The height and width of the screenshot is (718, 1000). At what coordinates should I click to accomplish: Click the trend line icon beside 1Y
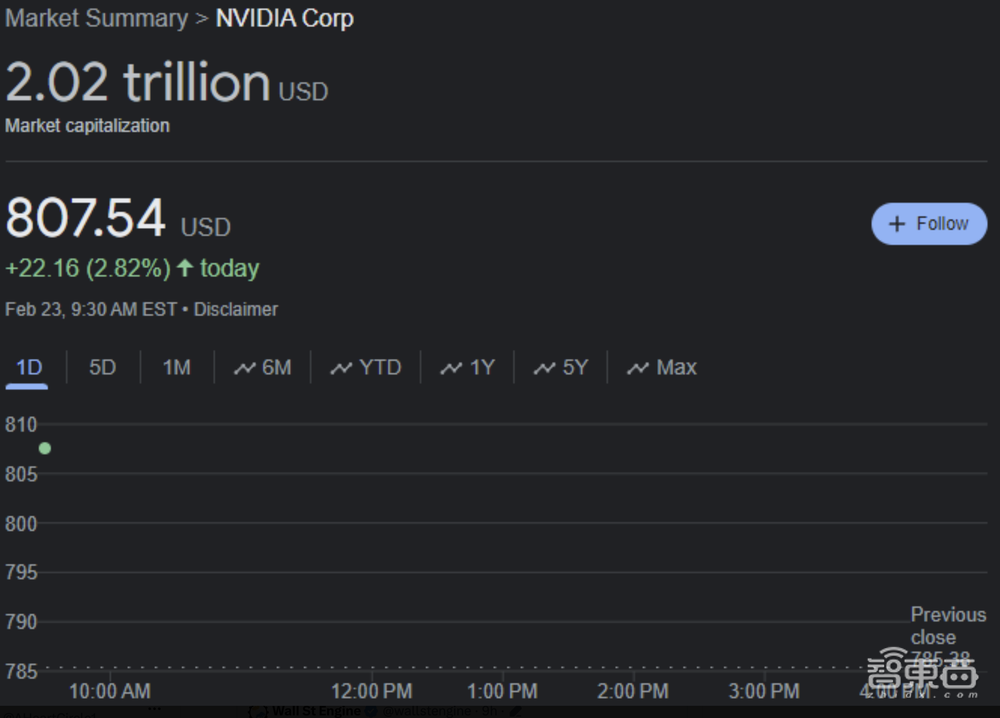tap(452, 368)
